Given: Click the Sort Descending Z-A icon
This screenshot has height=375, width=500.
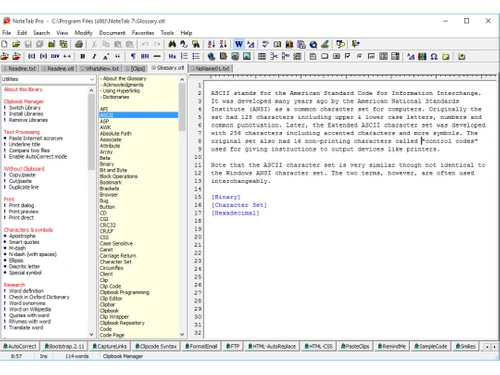Looking at the screenshot, I should coord(223,44).
